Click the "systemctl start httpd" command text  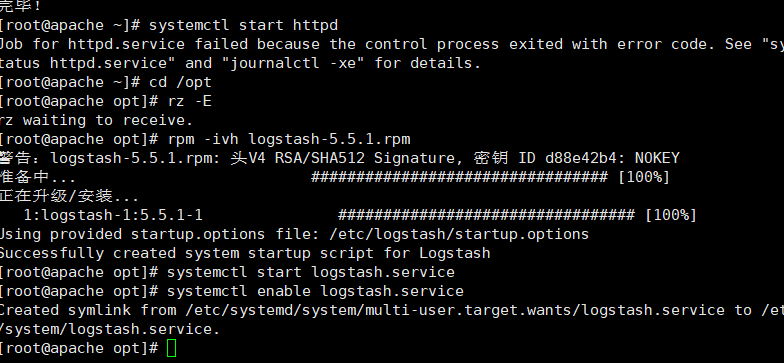[x=243, y=25]
